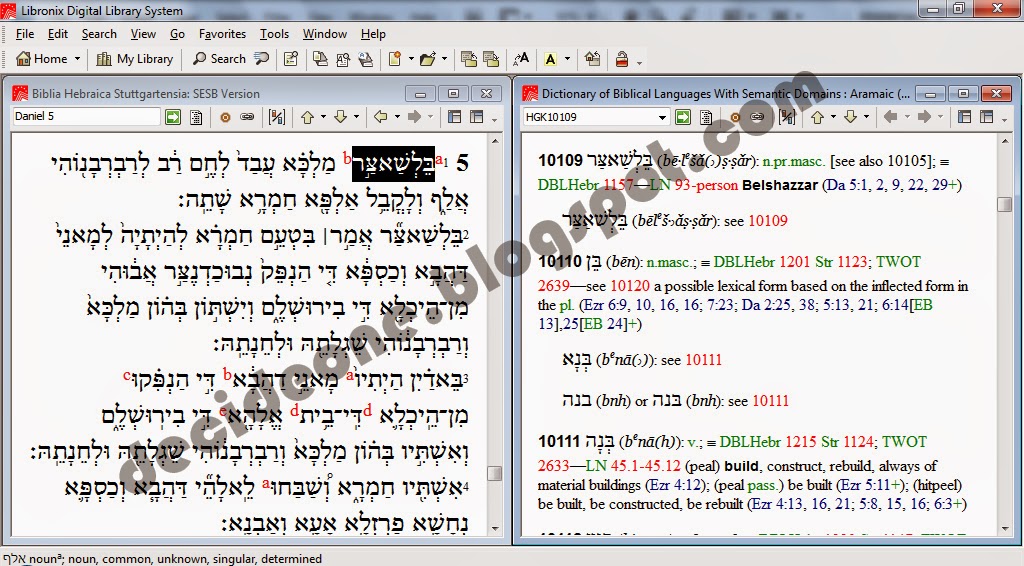This screenshot has width=1024, height=566.
Task: Click the highlighted Belshazzar Hebrew word in verse 1
Action: [393, 164]
